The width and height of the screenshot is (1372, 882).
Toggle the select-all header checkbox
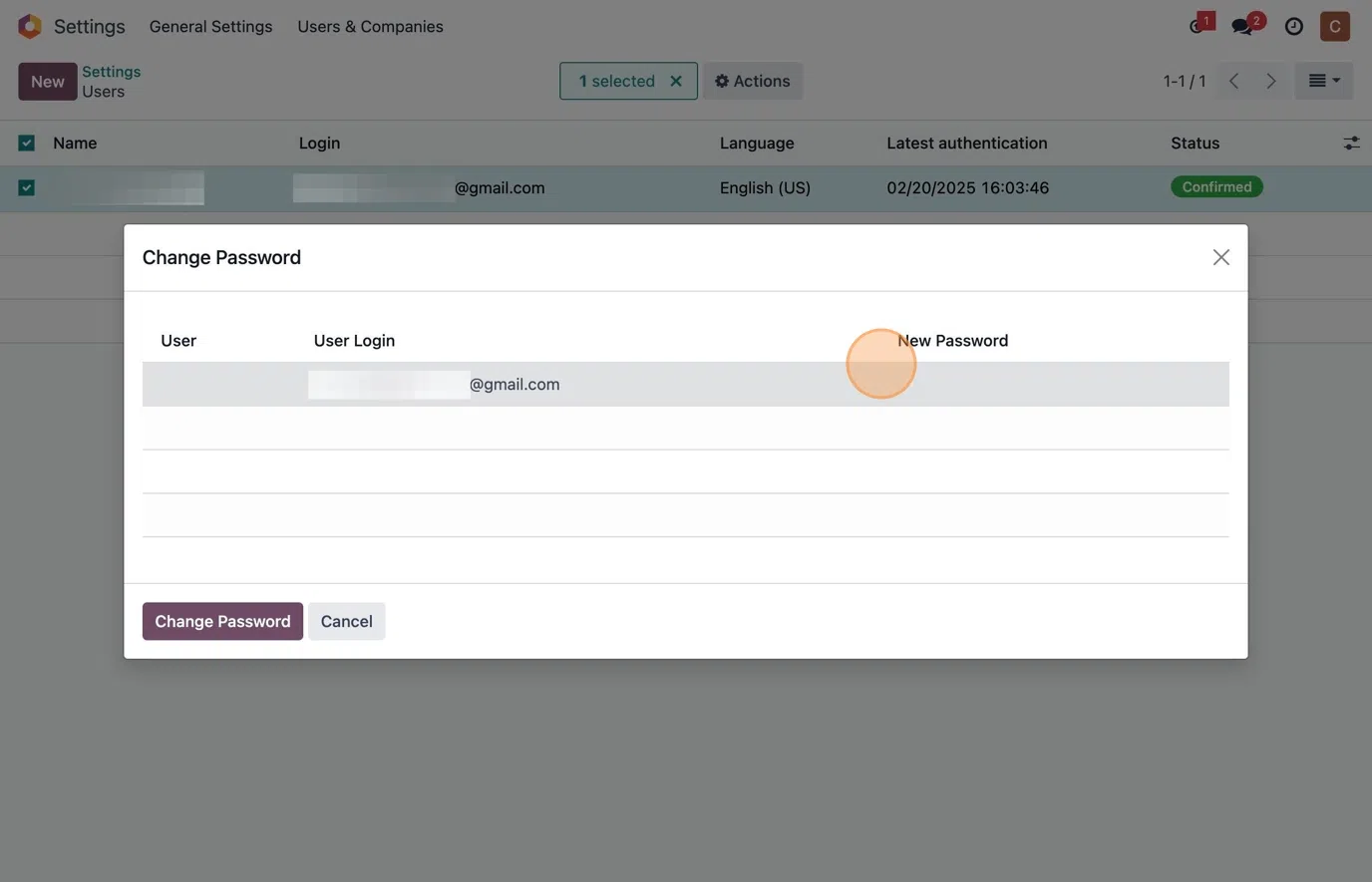point(27,144)
